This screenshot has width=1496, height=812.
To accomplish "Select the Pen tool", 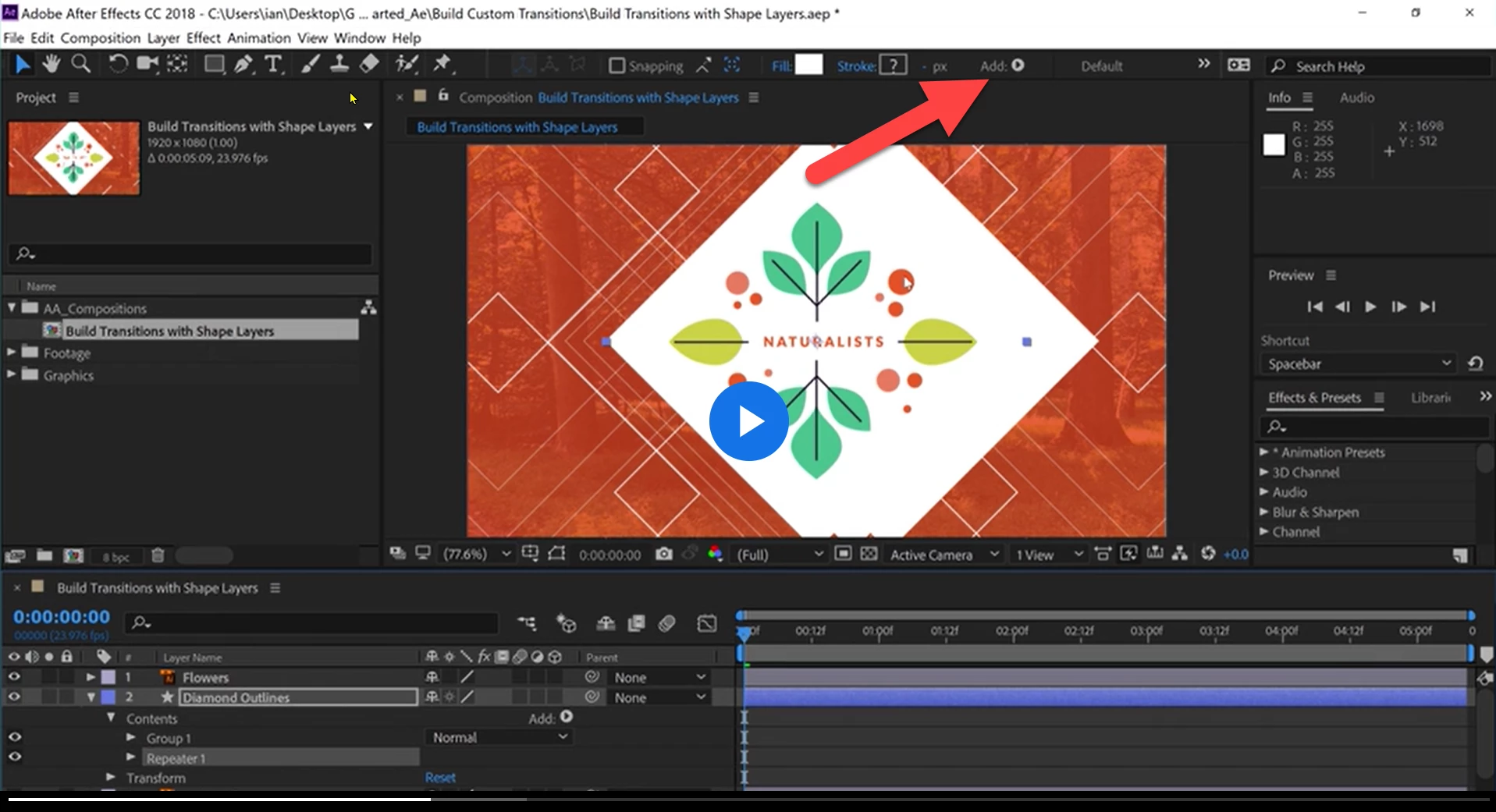I will pyautogui.click(x=243, y=65).
